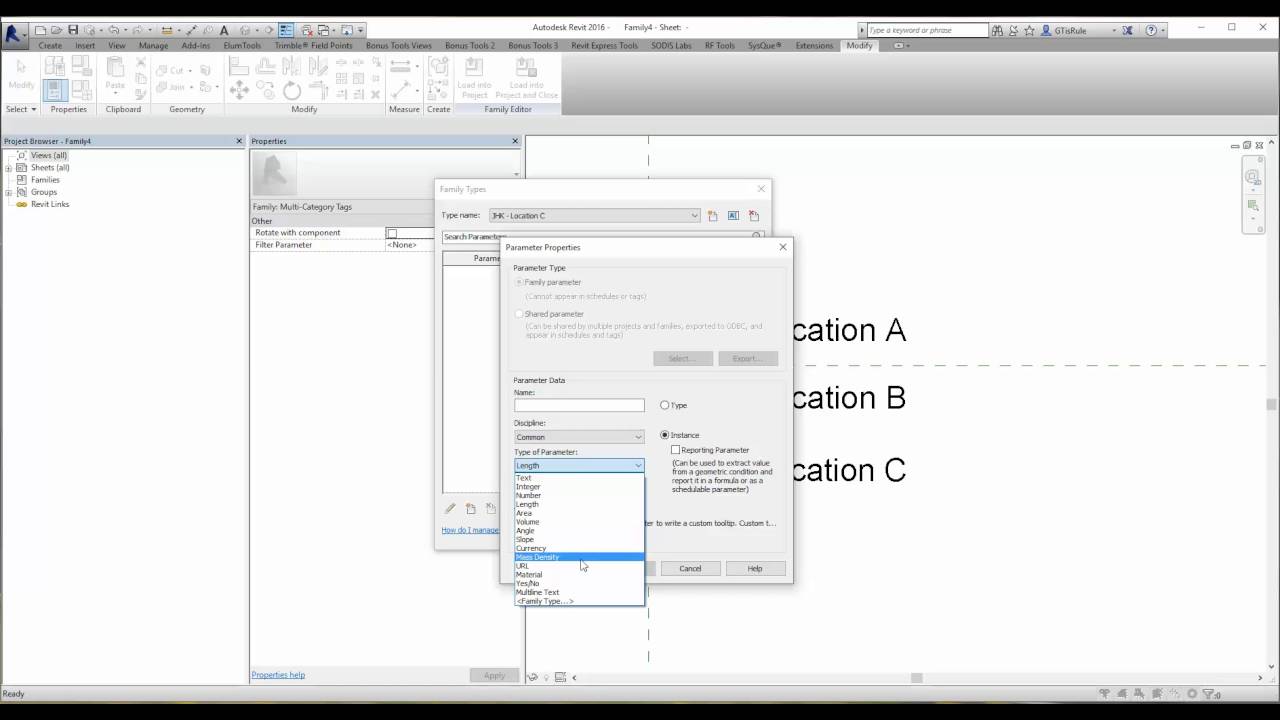
Task: Click the keyword search box in title bar
Action: coord(926,30)
